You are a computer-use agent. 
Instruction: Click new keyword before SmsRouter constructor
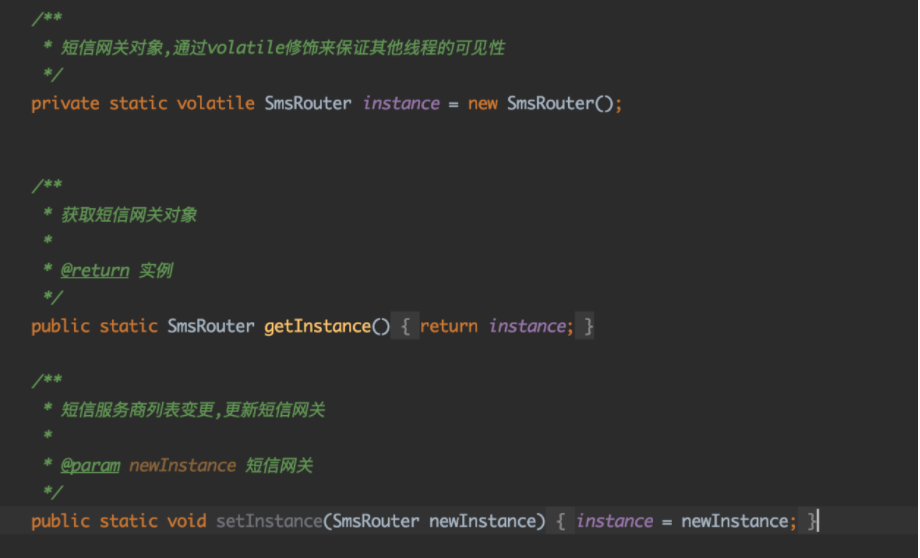point(482,104)
